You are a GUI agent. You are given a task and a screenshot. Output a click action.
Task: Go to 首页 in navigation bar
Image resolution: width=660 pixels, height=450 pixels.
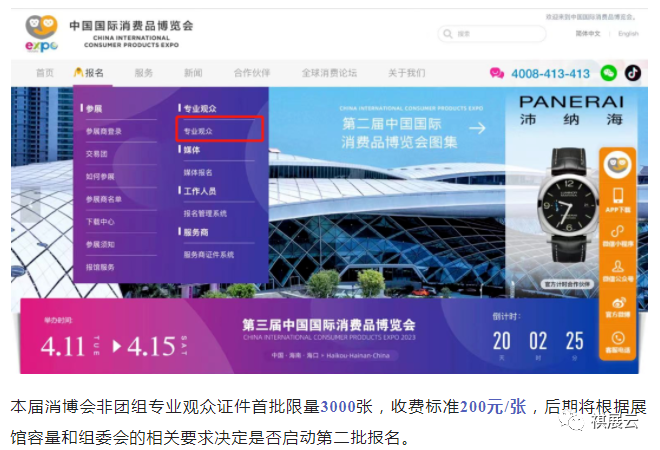click(x=45, y=73)
